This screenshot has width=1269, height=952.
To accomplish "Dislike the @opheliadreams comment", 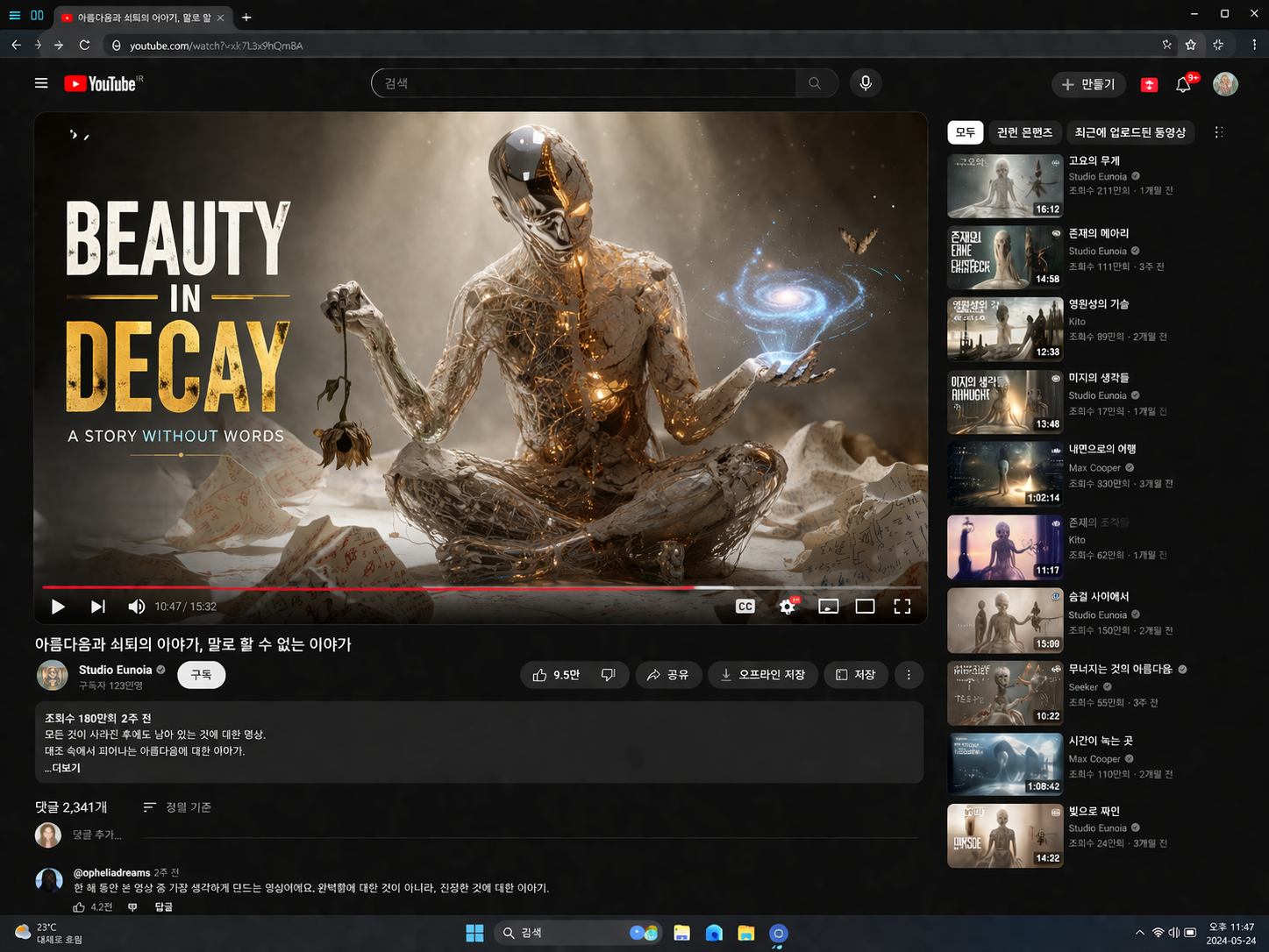I will click(x=132, y=907).
